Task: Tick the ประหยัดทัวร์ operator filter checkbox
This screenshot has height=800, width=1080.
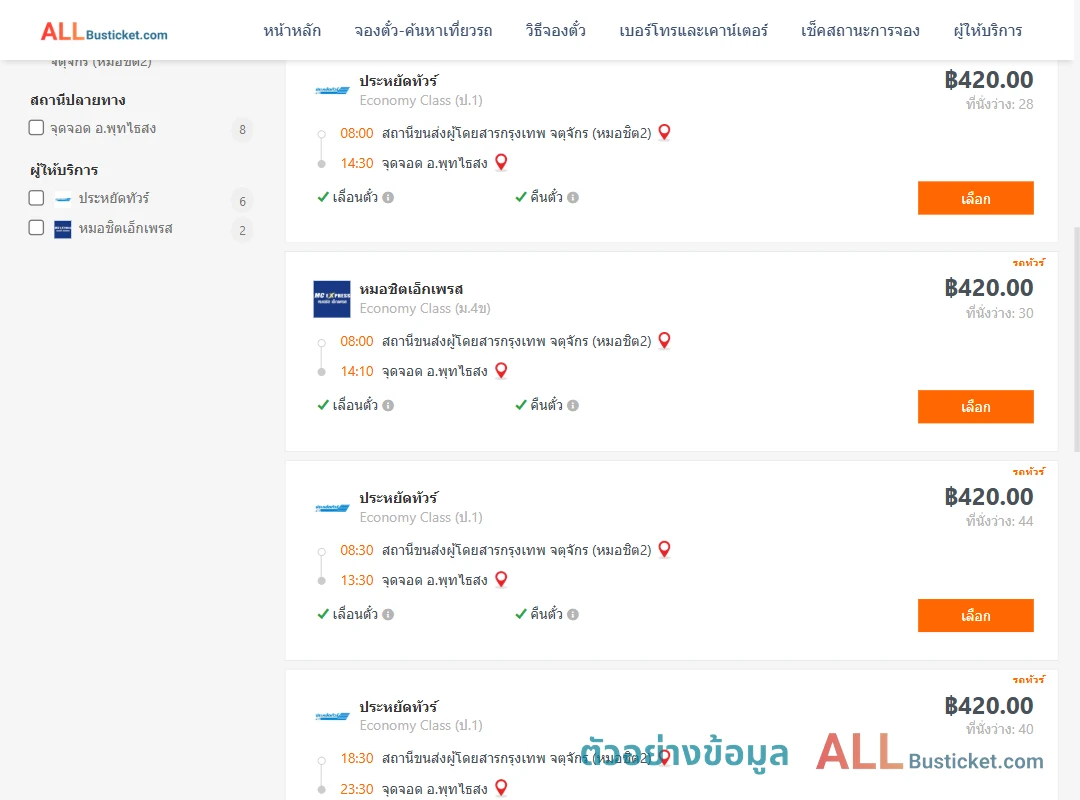Action: pyautogui.click(x=37, y=198)
